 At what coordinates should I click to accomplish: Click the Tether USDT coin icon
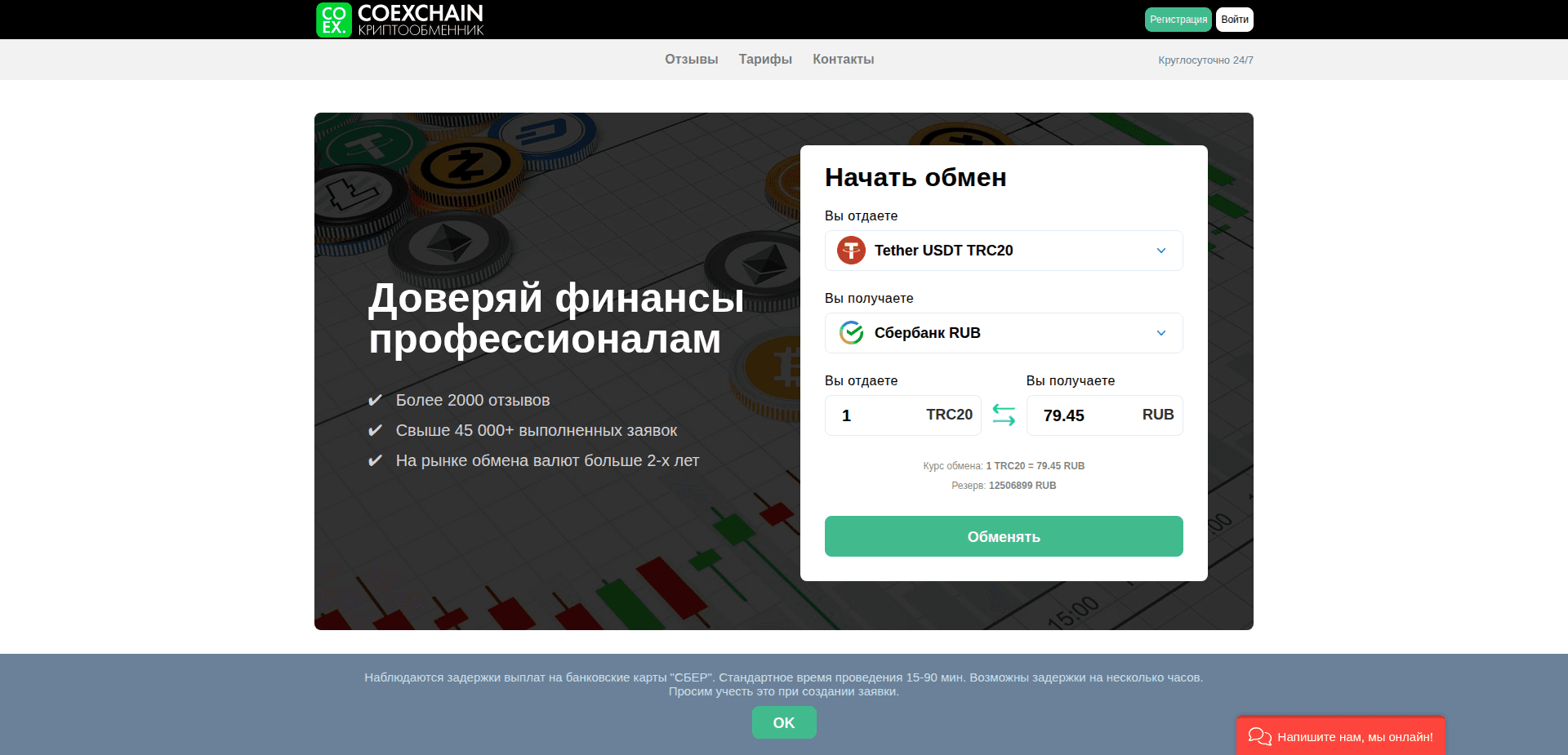click(850, 251)
